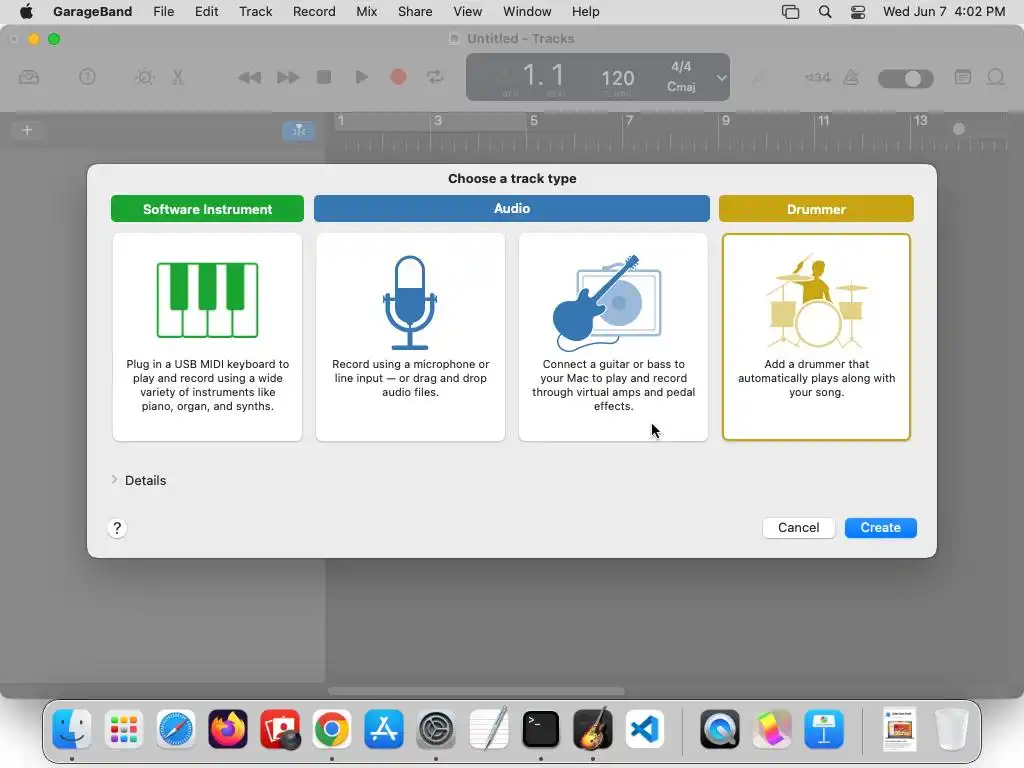Viewport: 1024px width, 768px height.
Task: Create the selected track type
Action: [x=880, y=528]
